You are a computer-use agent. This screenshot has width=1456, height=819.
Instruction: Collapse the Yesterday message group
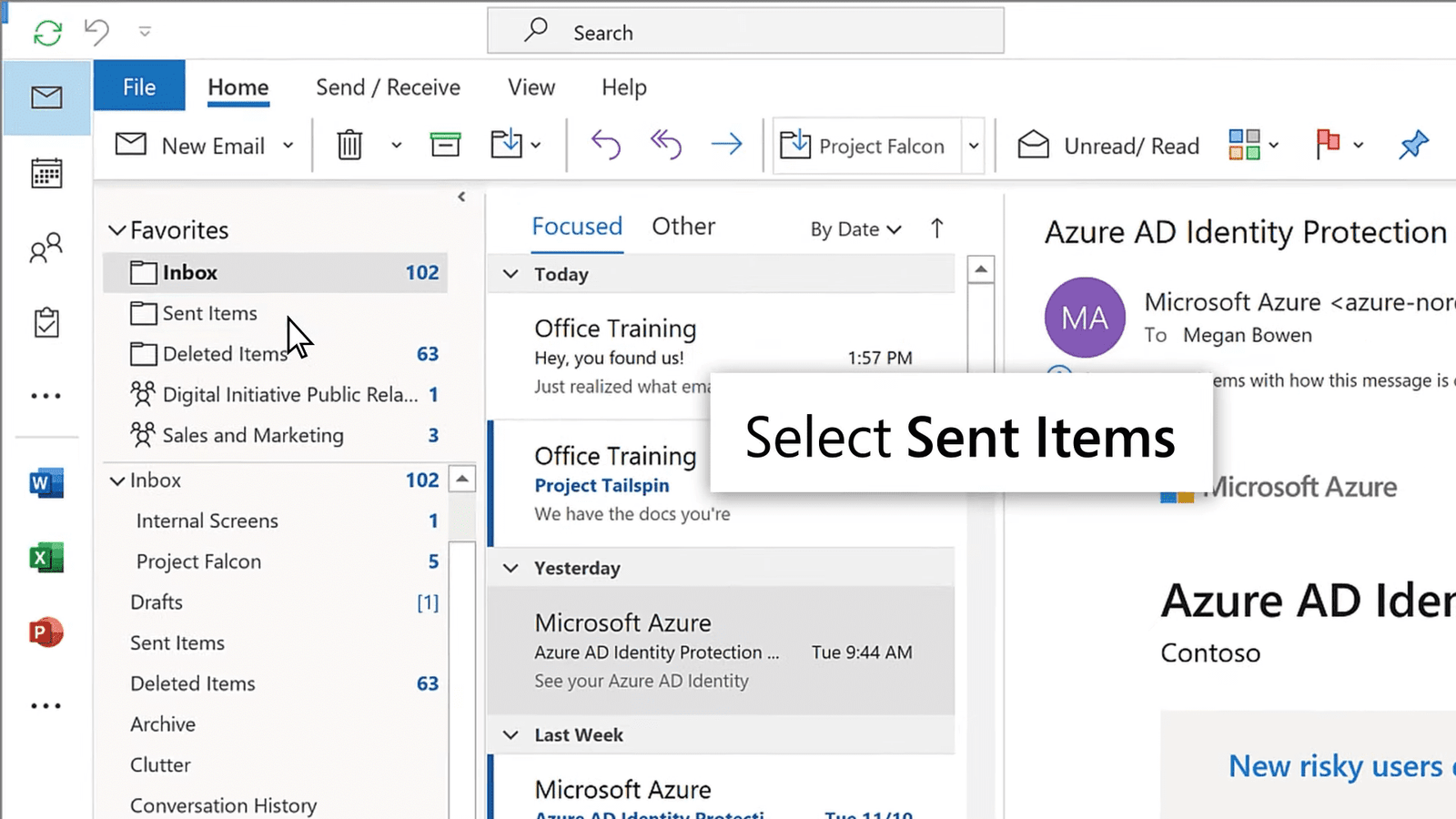point(511,568)
